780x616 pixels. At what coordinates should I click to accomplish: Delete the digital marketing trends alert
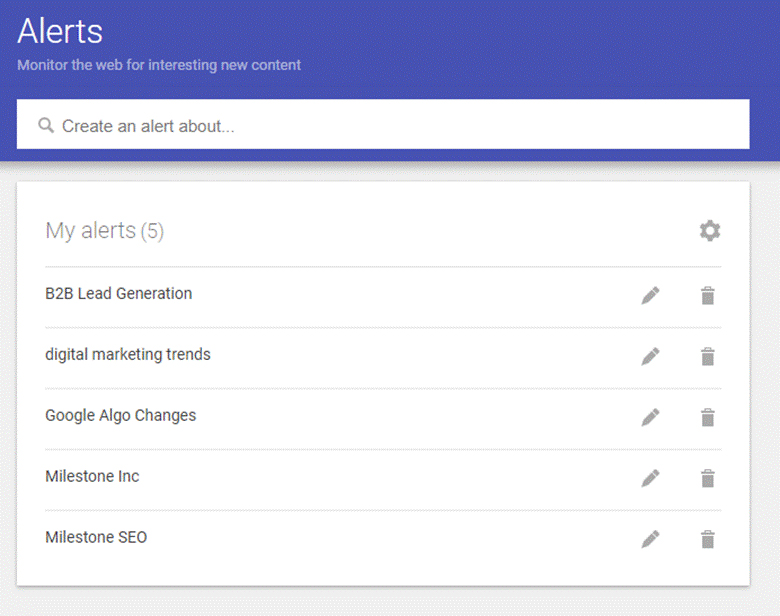point(708,356)
